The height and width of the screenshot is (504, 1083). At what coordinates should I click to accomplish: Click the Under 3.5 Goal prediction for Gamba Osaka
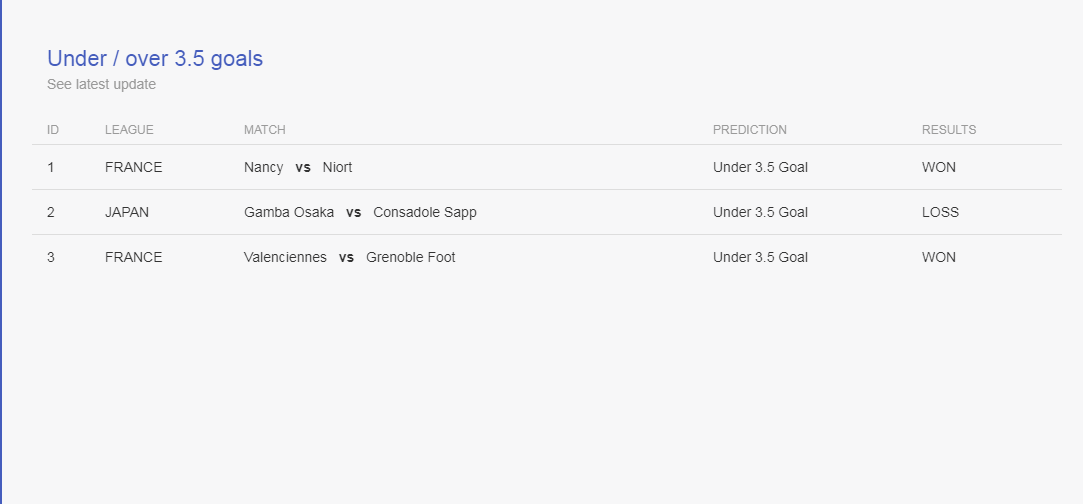pos(760,213)
